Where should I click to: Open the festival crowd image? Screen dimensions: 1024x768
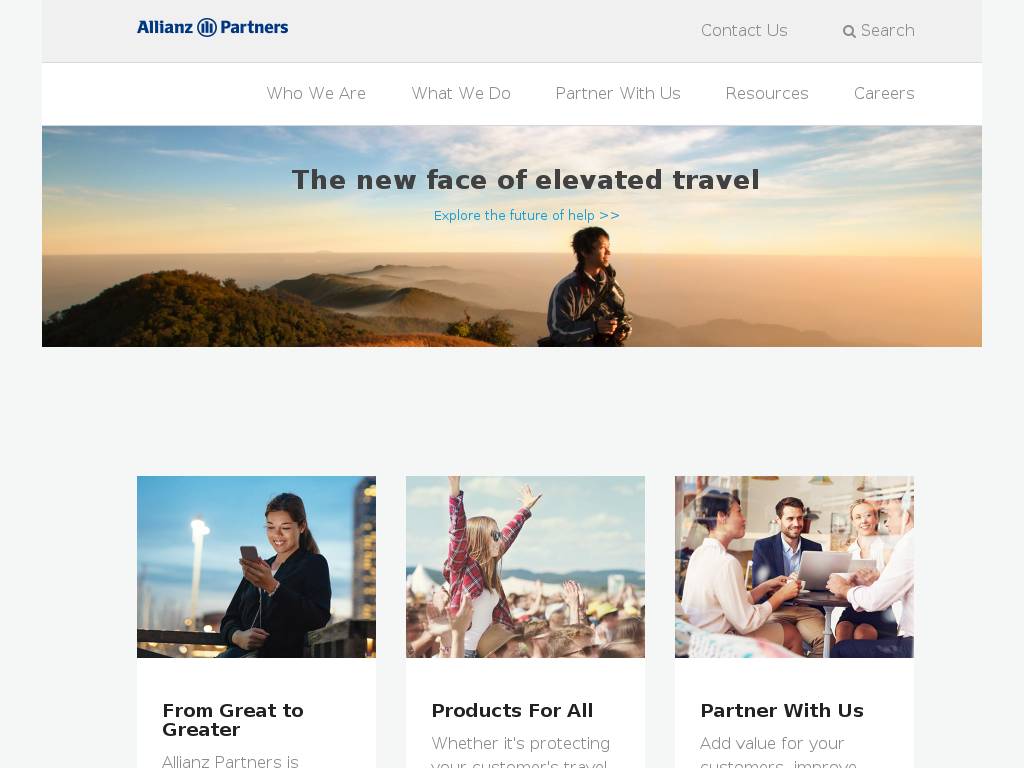[x=525, y=567]
